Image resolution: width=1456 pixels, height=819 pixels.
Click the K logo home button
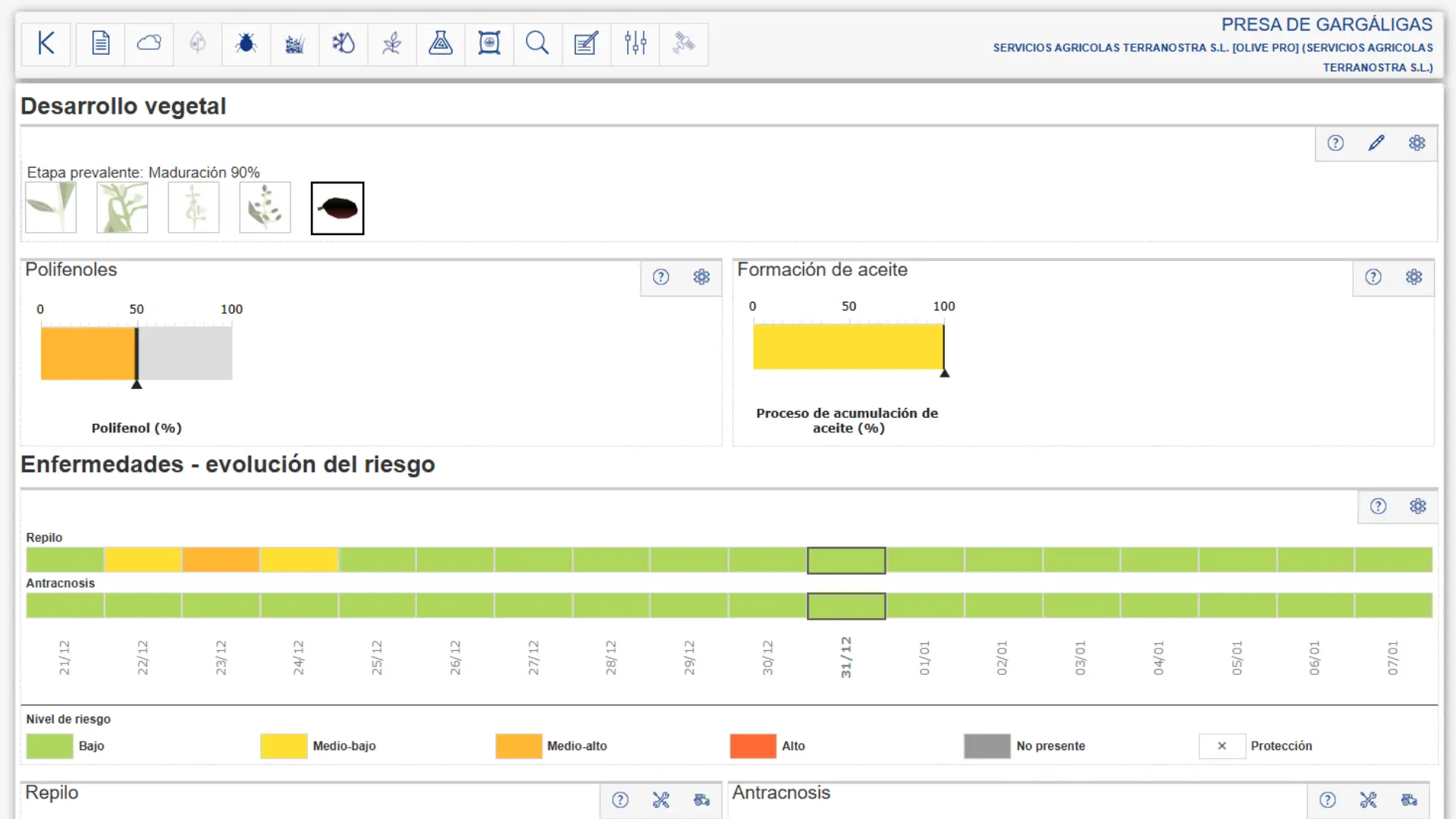coord(46,44)
